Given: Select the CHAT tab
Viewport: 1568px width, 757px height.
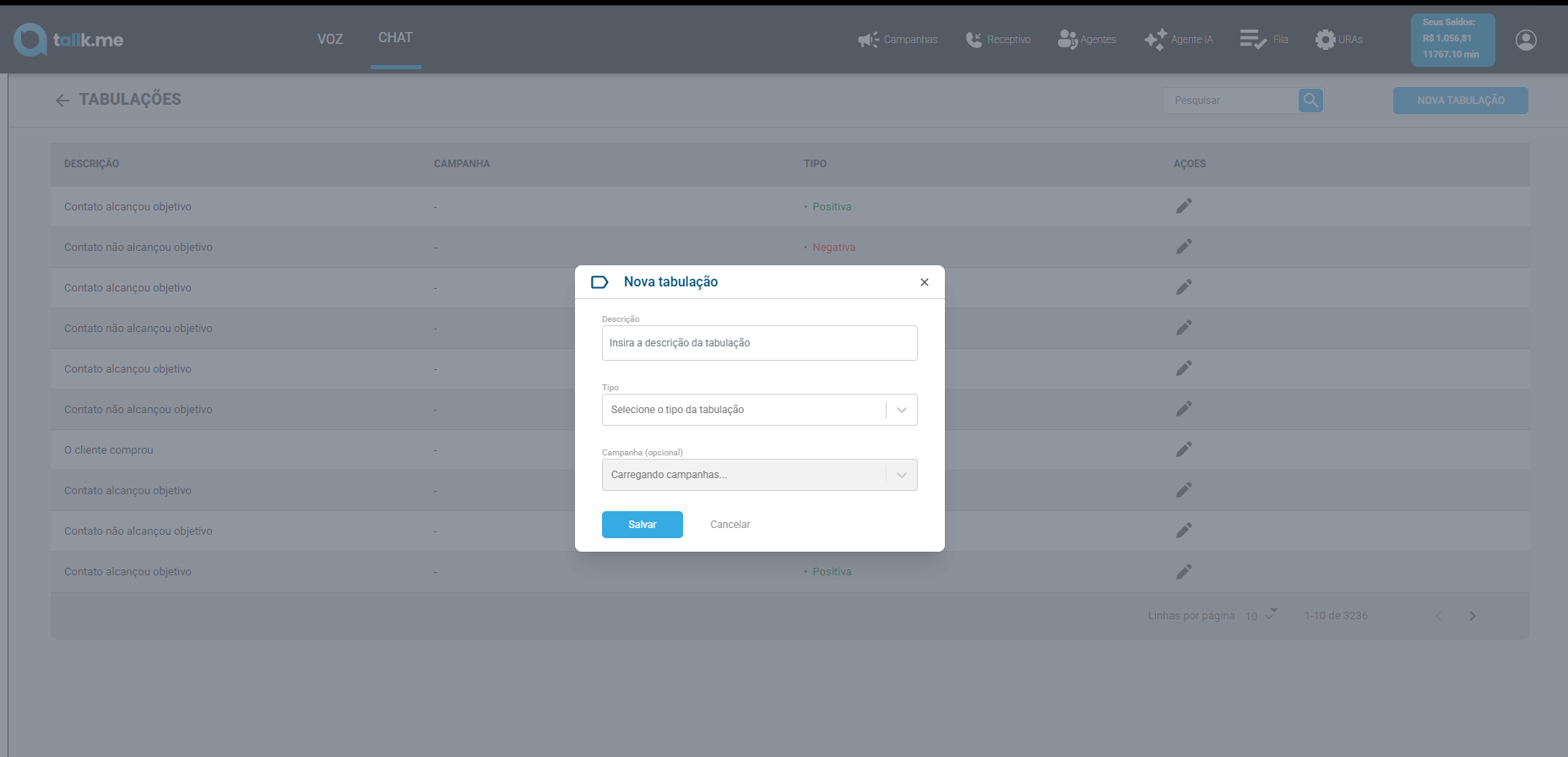Looking at the screenshot, I should pos(395,38).
